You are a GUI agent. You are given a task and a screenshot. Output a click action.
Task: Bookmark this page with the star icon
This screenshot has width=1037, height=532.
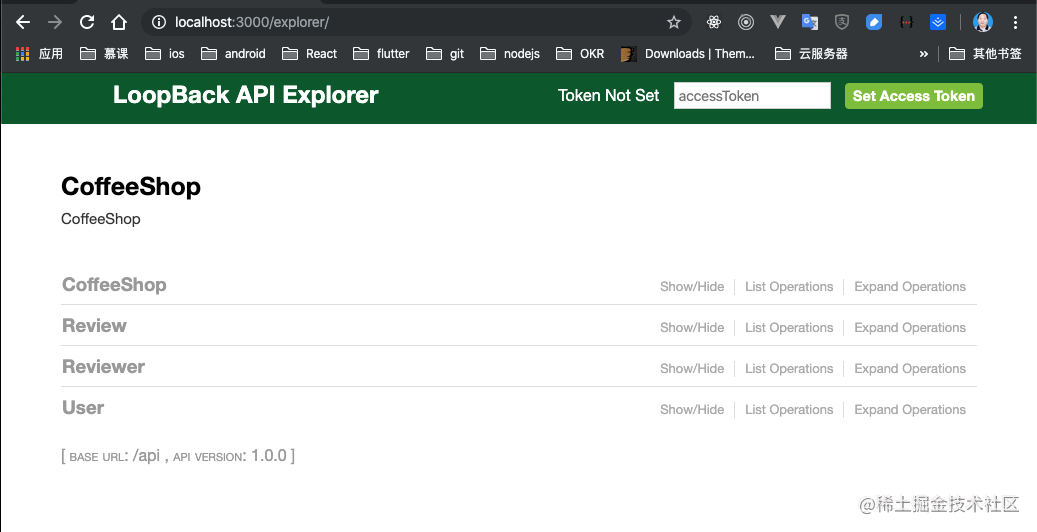674,22
